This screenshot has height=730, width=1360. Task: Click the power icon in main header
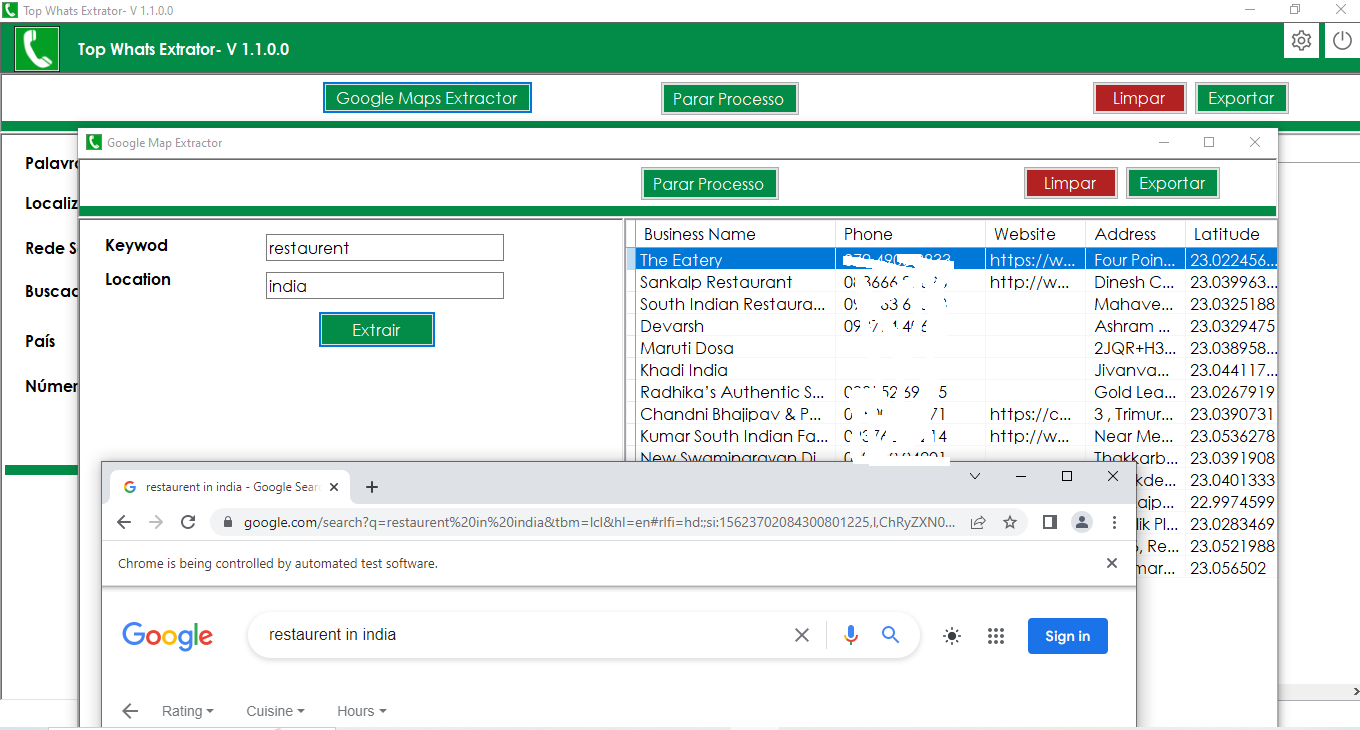[1342, 41]
